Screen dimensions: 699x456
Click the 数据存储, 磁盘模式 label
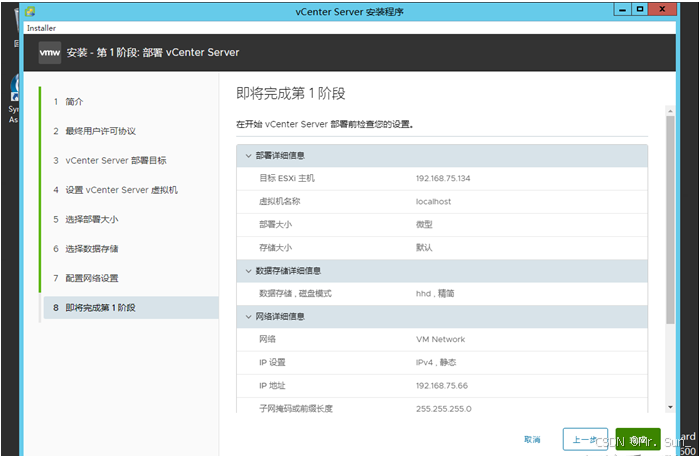295,293
